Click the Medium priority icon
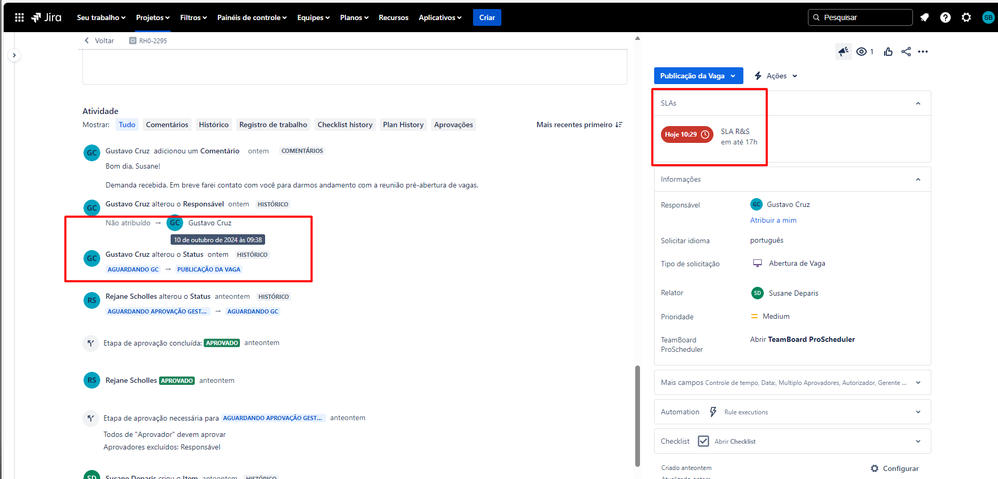This screenshot has height=479, width=998. [x=755, y=316]
